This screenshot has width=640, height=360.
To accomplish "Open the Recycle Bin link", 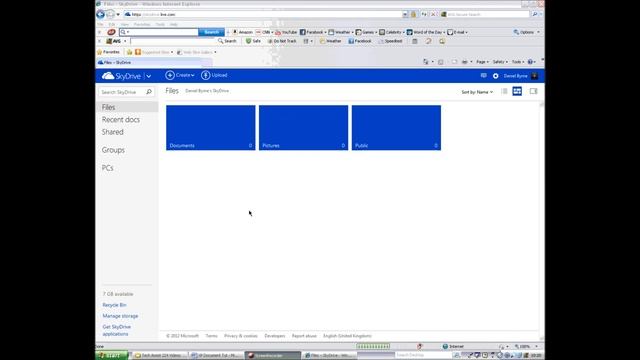I will (x=114, y=305).
